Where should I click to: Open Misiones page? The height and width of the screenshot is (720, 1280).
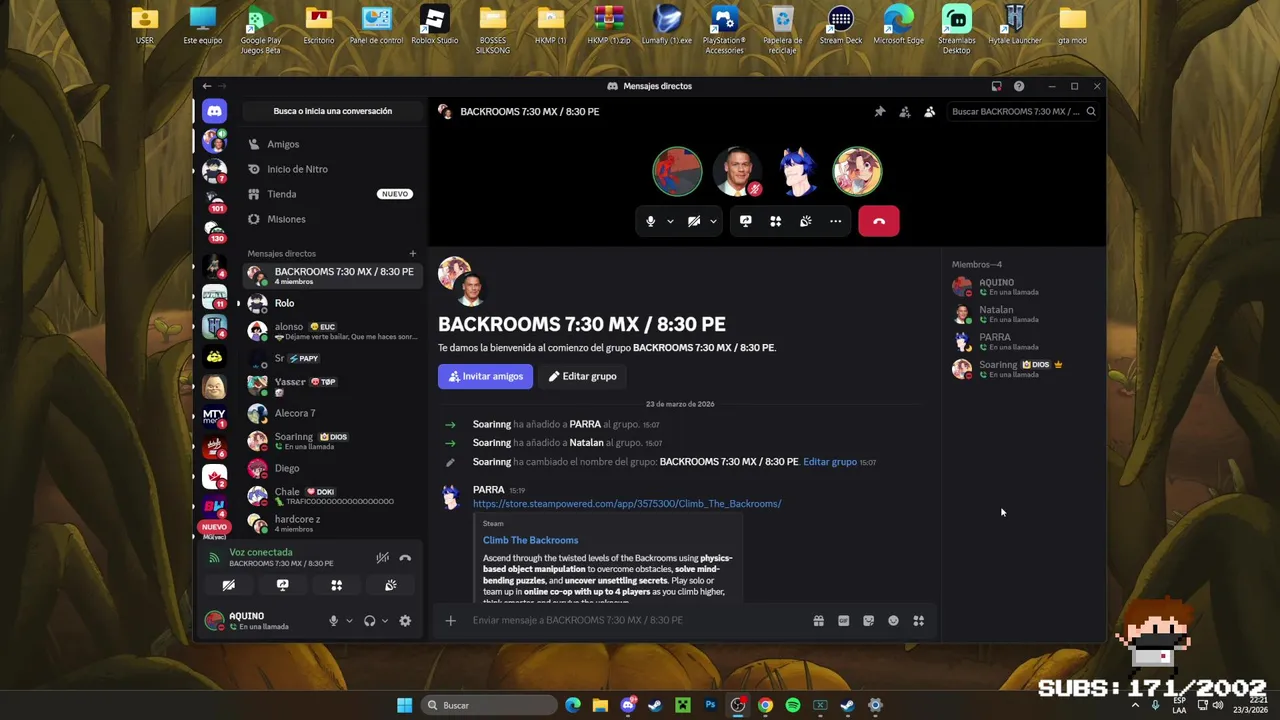[x=331, y=219]
